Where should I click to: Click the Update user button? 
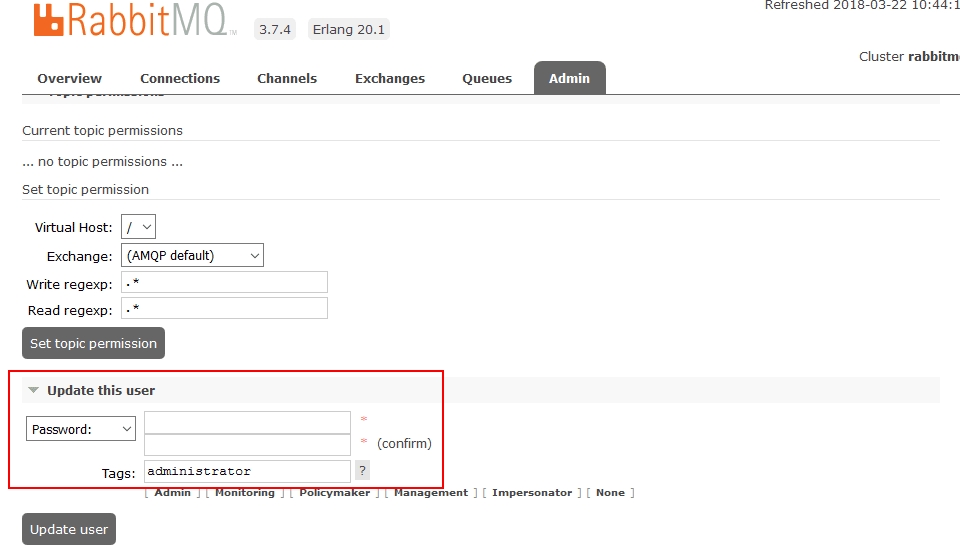pyautogui.click(x=69, y=529)
